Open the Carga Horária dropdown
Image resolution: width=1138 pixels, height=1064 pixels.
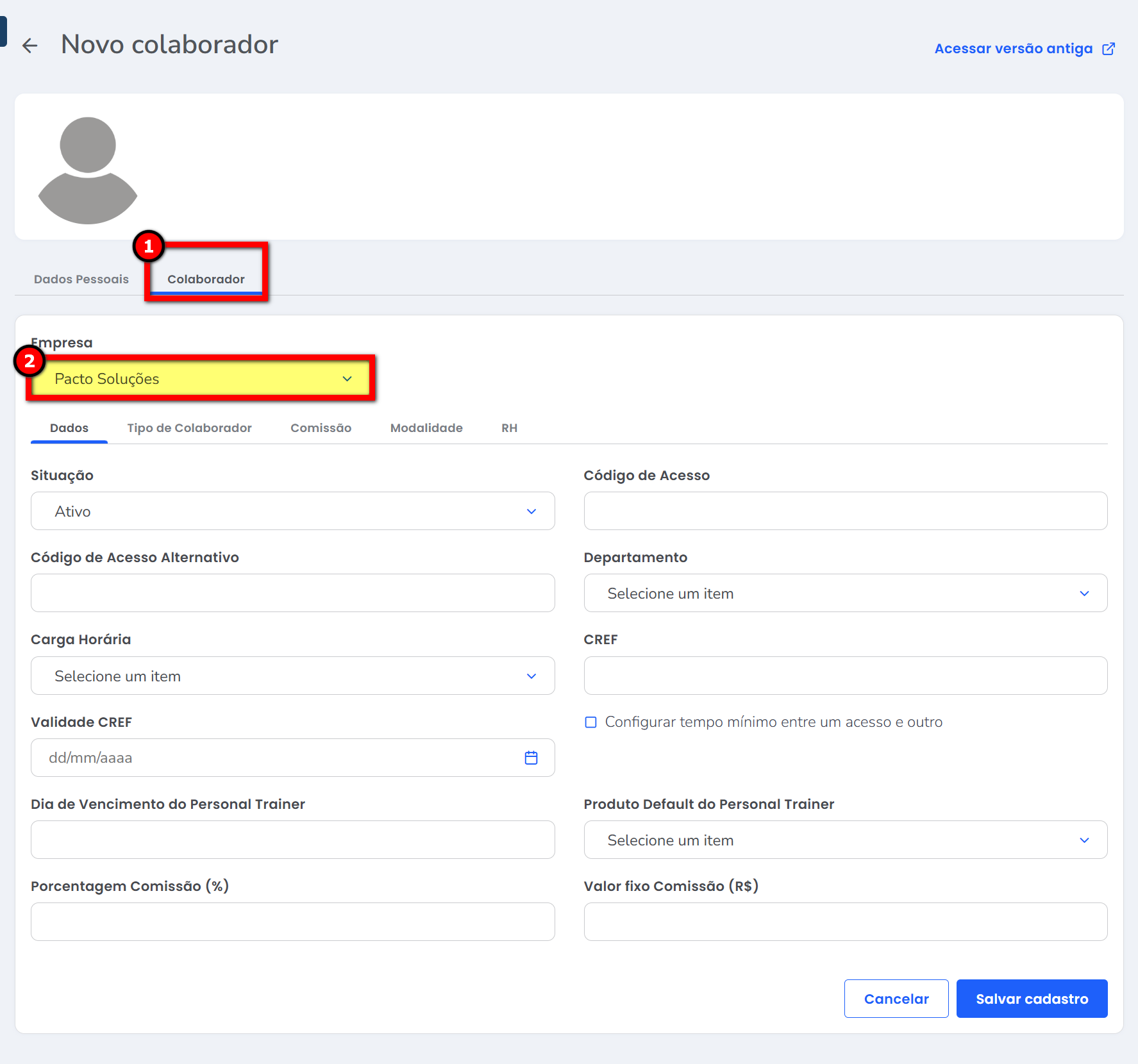click(292, 676)
